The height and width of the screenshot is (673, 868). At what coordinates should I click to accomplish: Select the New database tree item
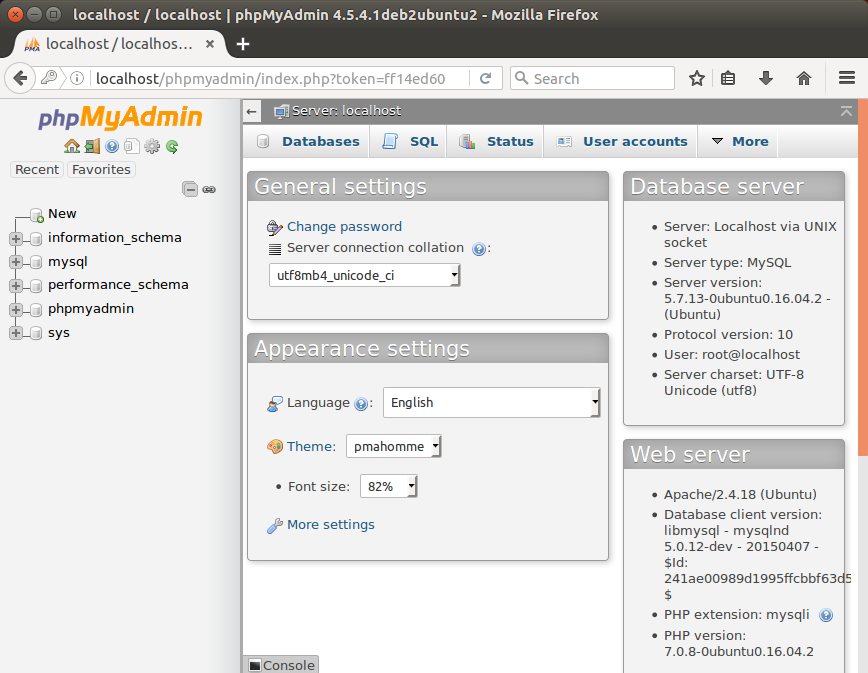tap(62, 214)
